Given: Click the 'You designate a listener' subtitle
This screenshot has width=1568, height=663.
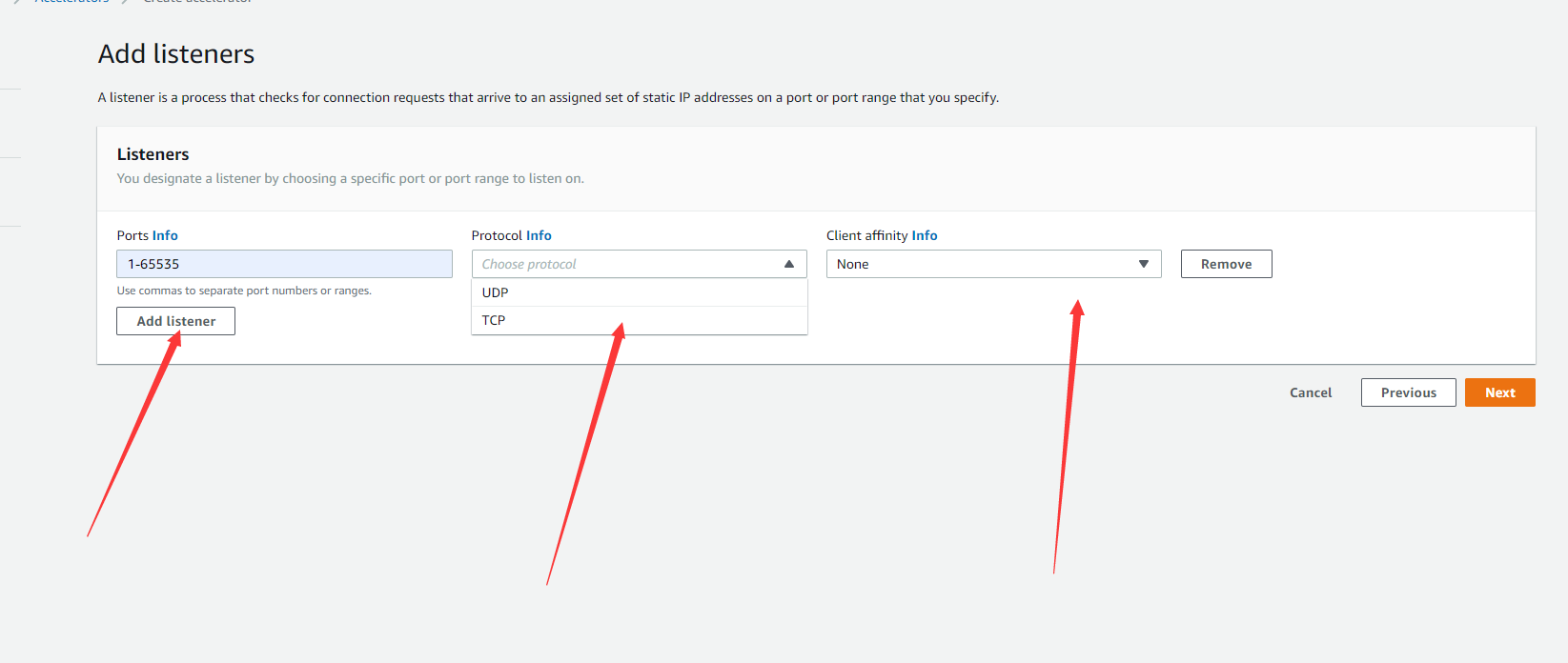Looking at the screenshot, I should (x=350, y=178).
